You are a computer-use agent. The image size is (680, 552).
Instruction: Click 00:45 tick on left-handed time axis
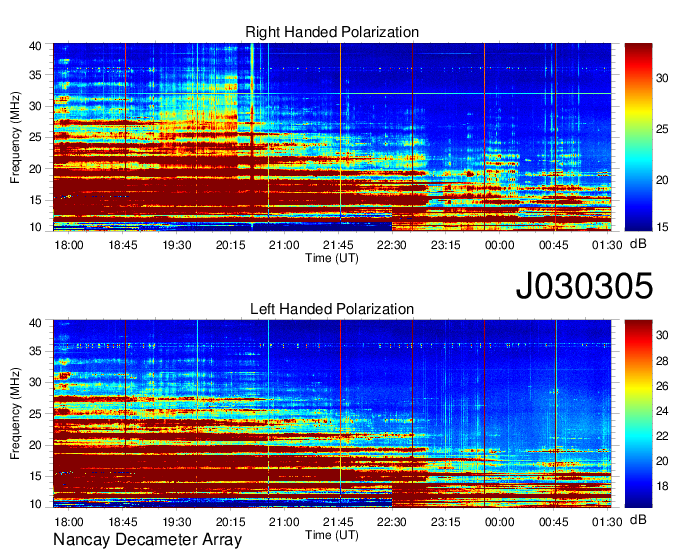553,522
